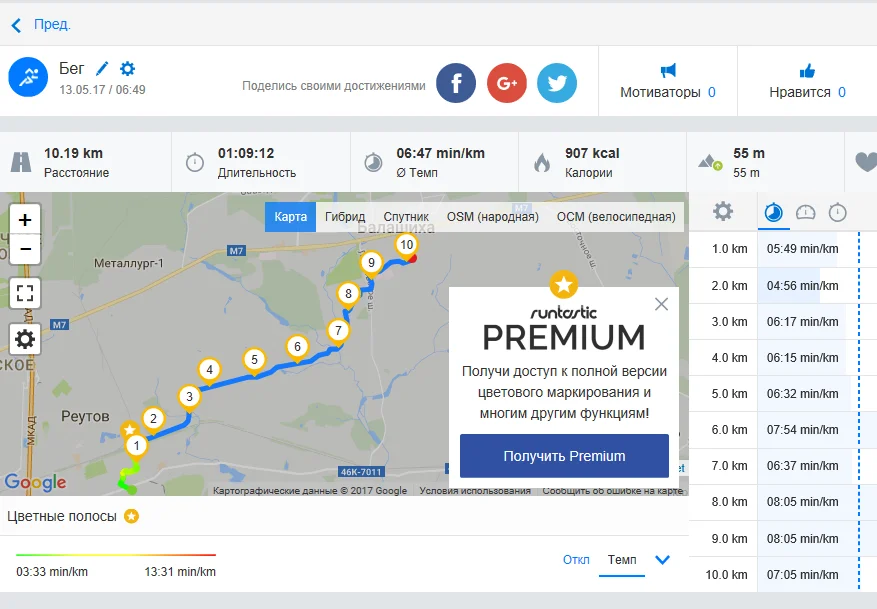Select the speed gauge splits tab
Viewport: 877px width, 609px height.
[x=805, y=213]
